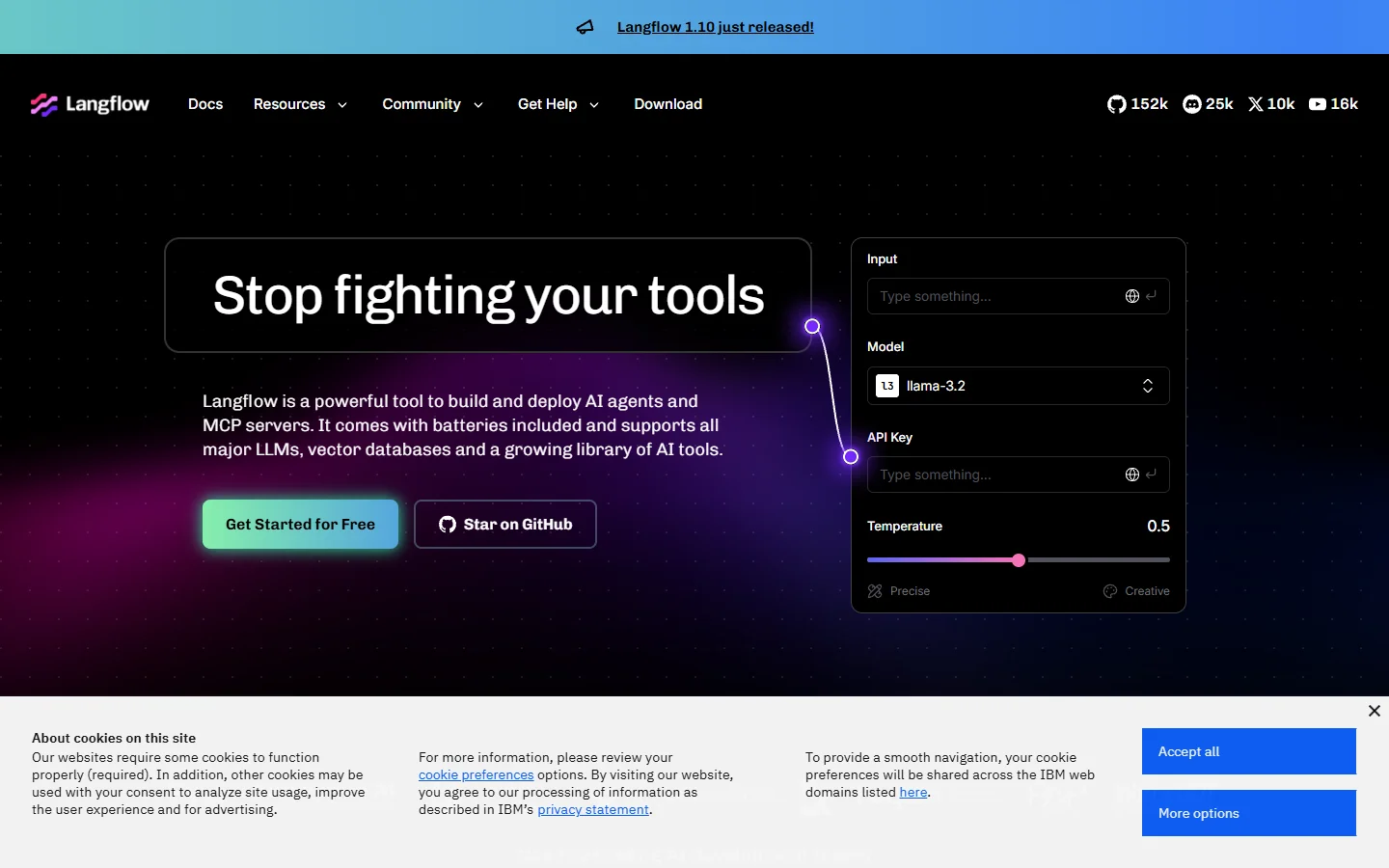
Task: Click the Temperature value 0.5
Action: click(x=1158, y=526)
